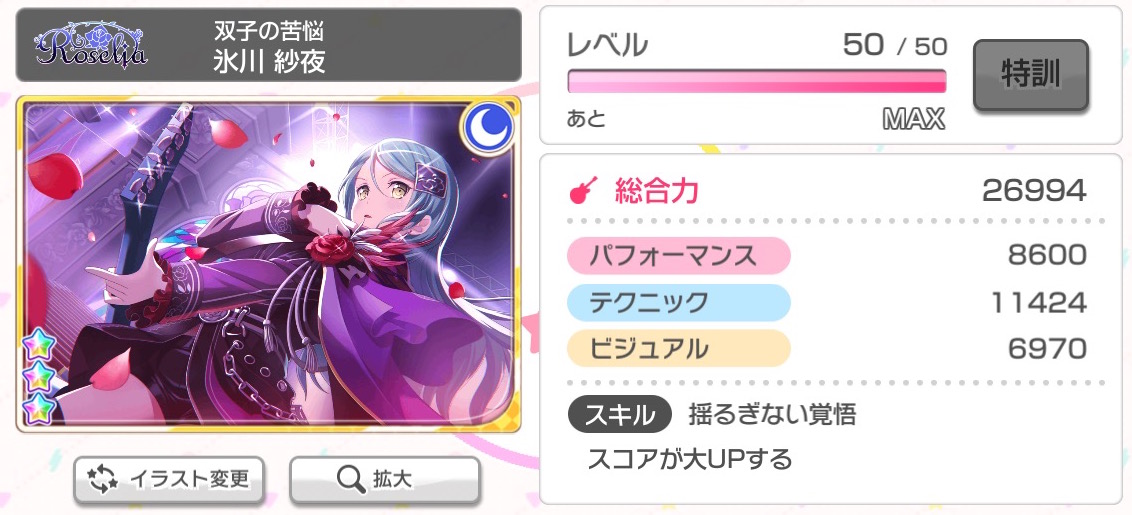Click the total power value 26994
The width and height of the screenshot is (1132, 515).
pyautogui.click(x=1034, y=191)
